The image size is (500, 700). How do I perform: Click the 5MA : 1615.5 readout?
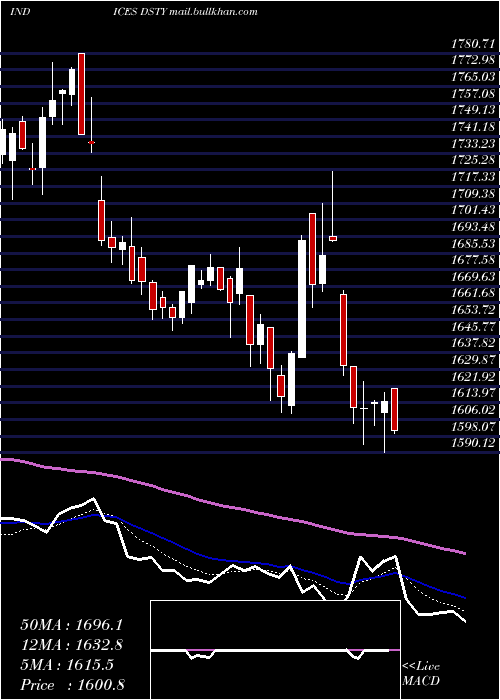click(67, 665)
